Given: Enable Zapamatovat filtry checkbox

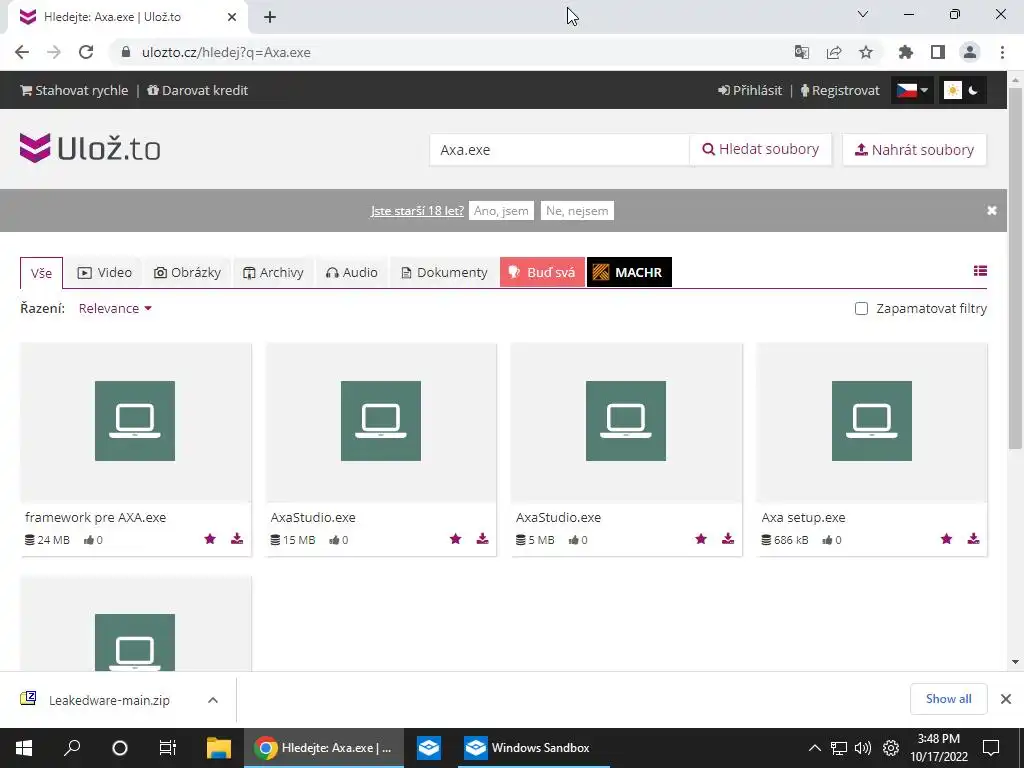Looking at the screenshot, I should click(x=861, y=308).
